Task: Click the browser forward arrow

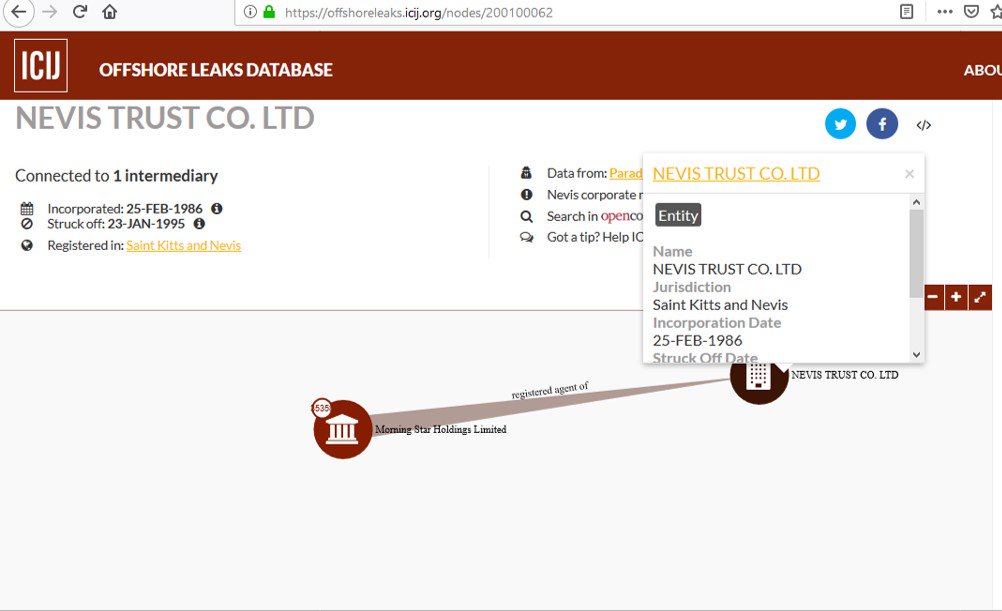Action: click(x=50, y=12)
